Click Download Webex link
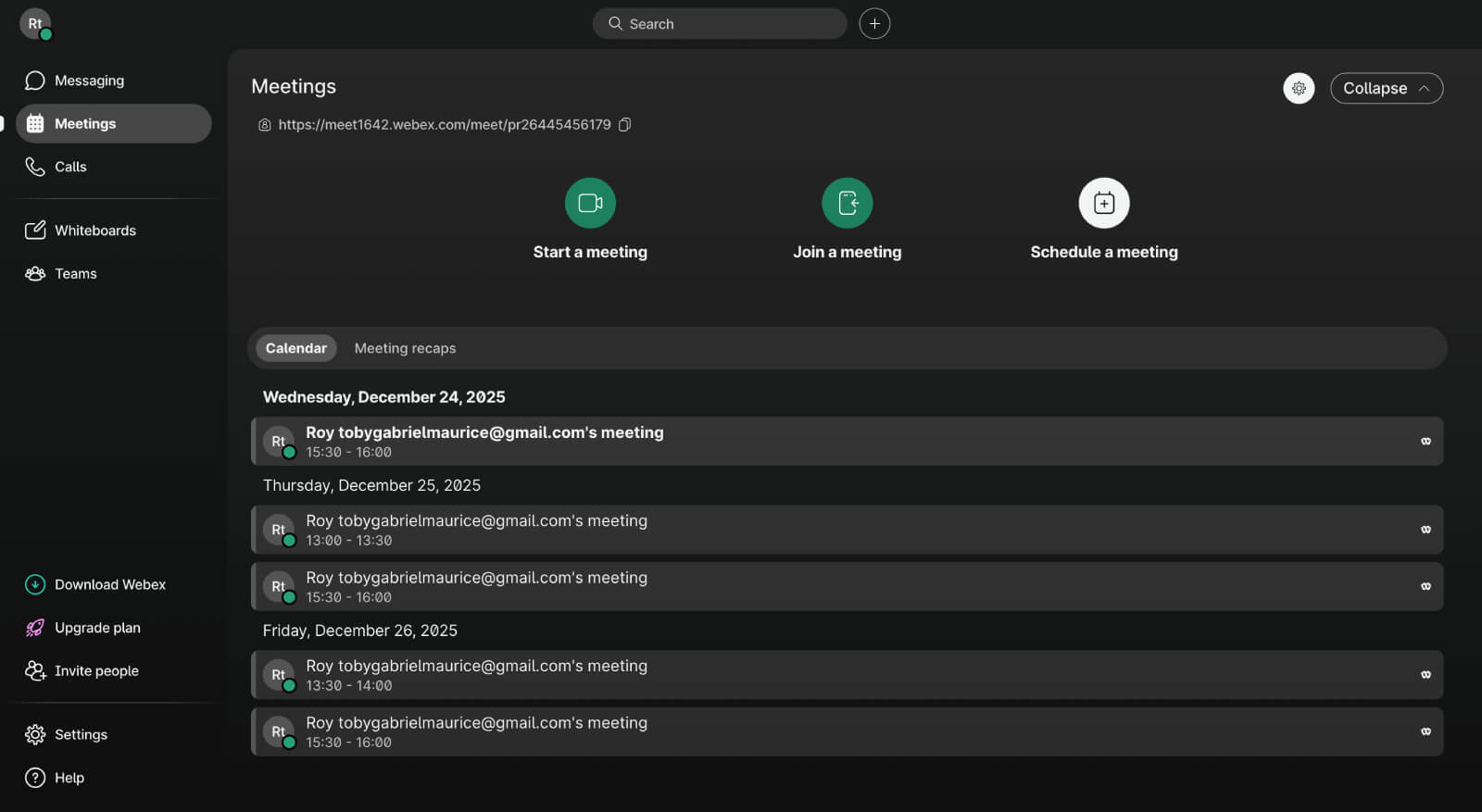This screenshot has width=1482, height=812. 113,584
